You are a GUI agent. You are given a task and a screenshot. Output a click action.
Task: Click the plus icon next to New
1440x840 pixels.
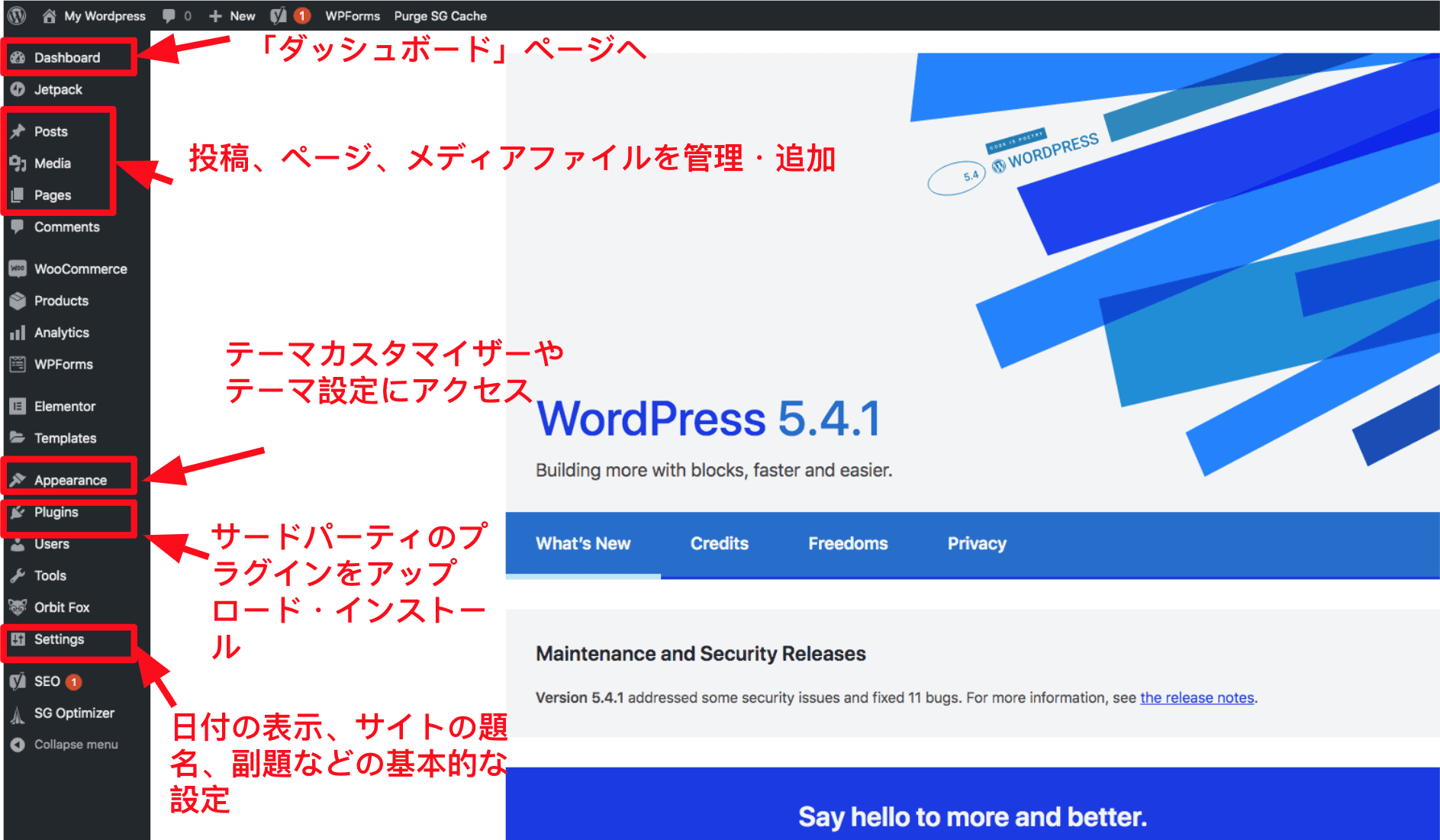click(216, 16)
